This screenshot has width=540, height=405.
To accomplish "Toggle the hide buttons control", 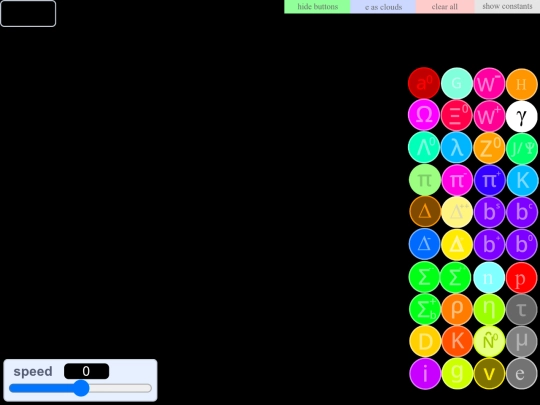I will (317, 7).
